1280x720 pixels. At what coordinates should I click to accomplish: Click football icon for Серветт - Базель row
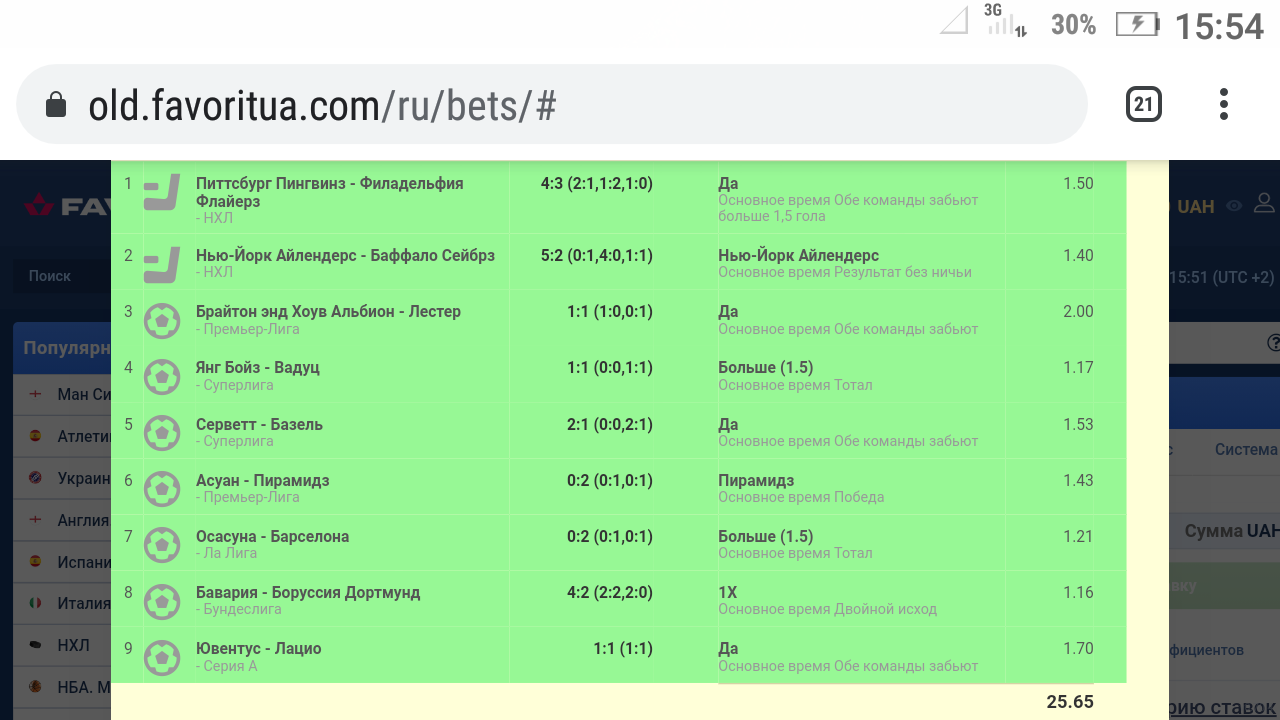click(162, 433)
